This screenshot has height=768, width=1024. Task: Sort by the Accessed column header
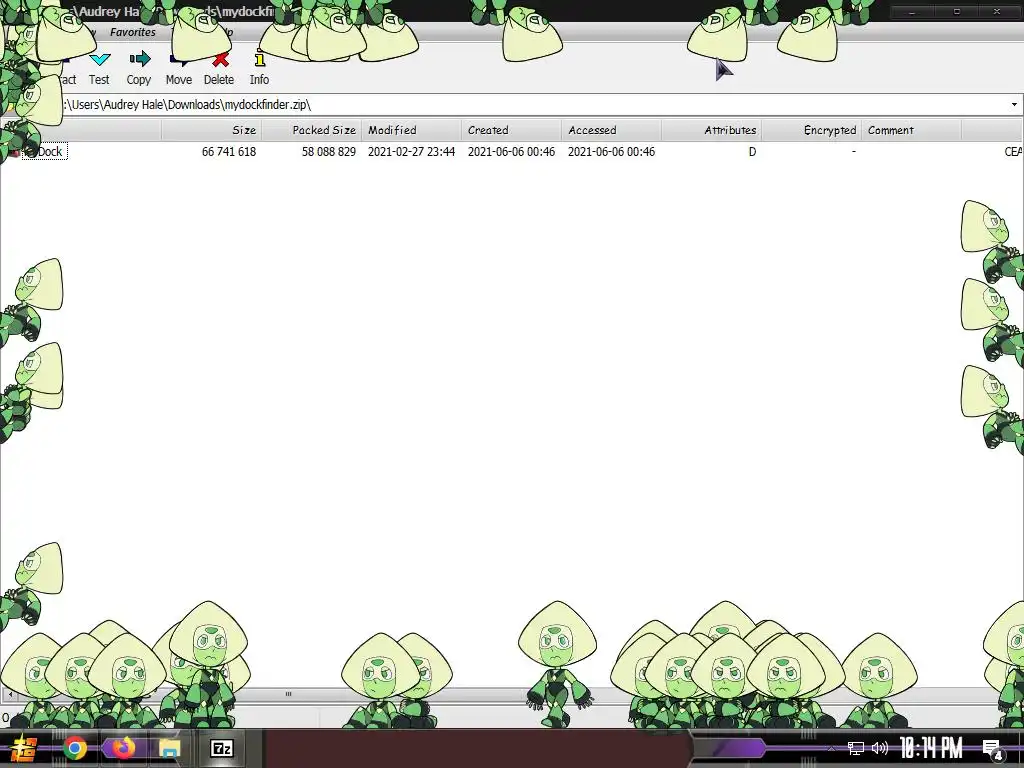click(x=611, y=130)
